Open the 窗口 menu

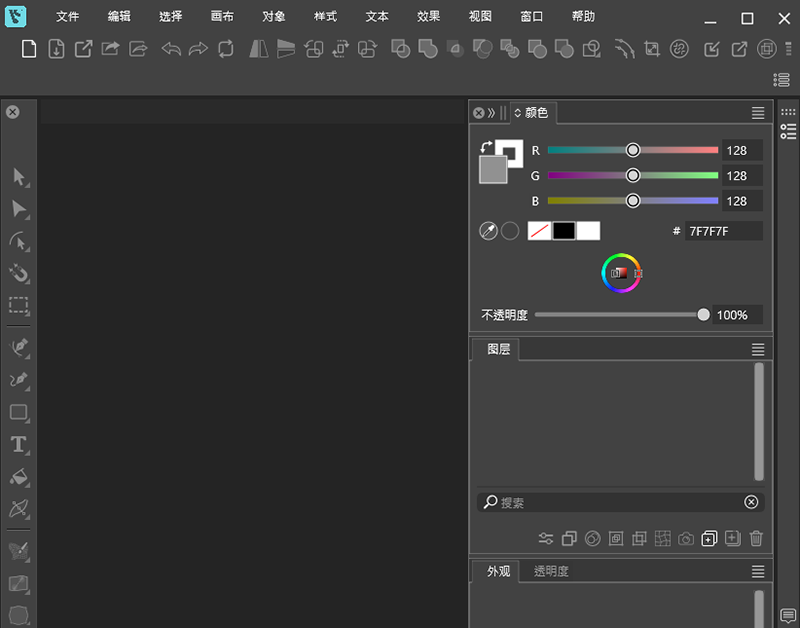click(x=531, y=17)
